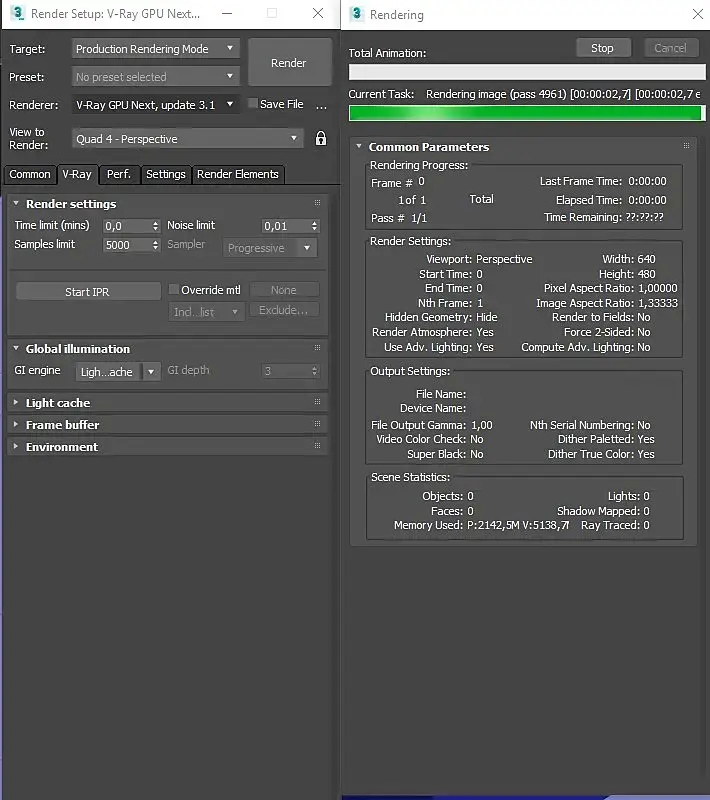
Task: Click the Global illumination rollout grip icon
Action: coord(317,348)
